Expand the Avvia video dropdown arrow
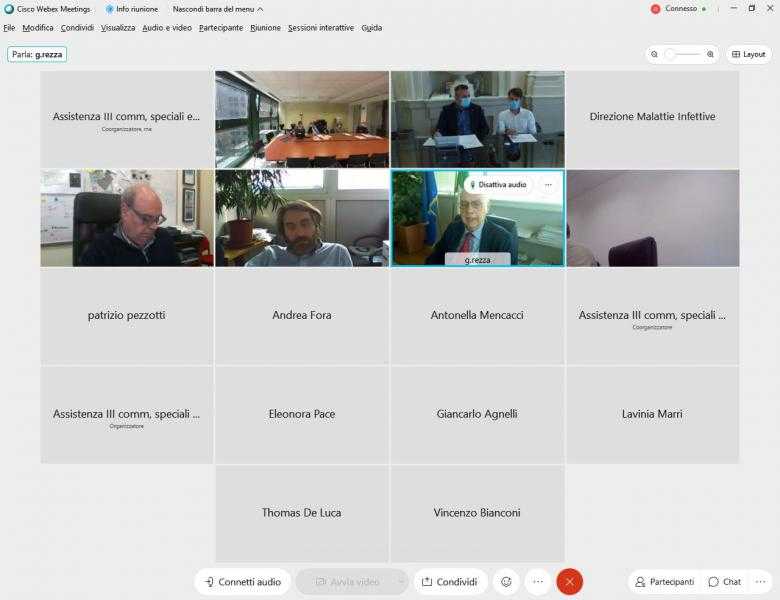This screenshot has height=600, width=780. pos(401,581)
